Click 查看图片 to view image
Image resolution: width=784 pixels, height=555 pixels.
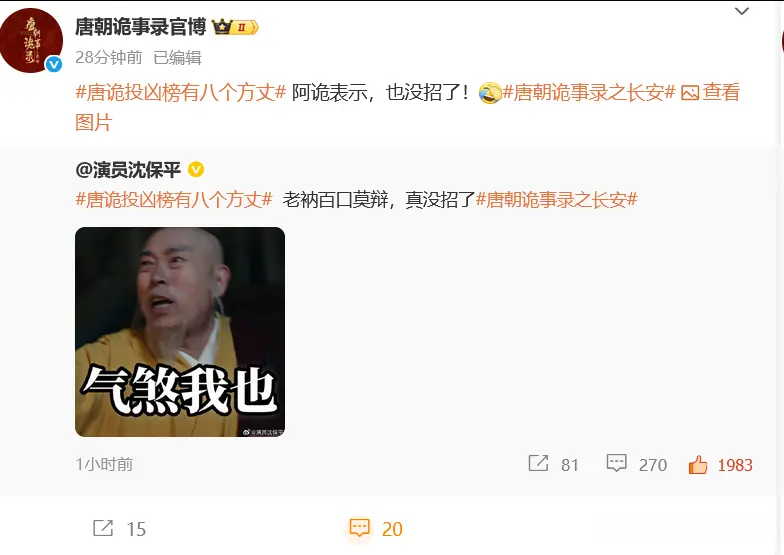pos(710,93)
